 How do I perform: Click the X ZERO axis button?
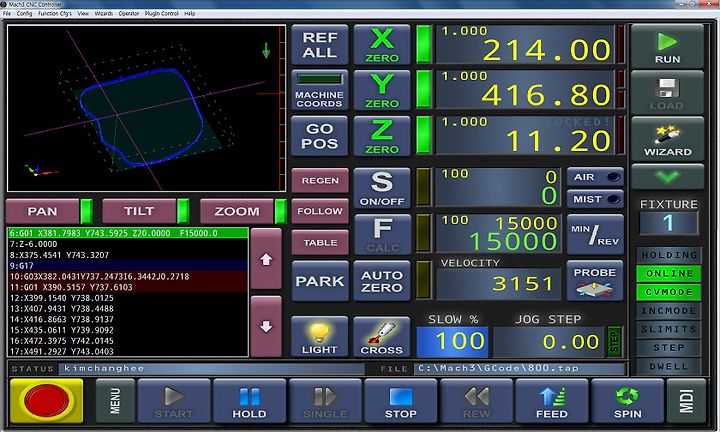click(x=382, y=45)
